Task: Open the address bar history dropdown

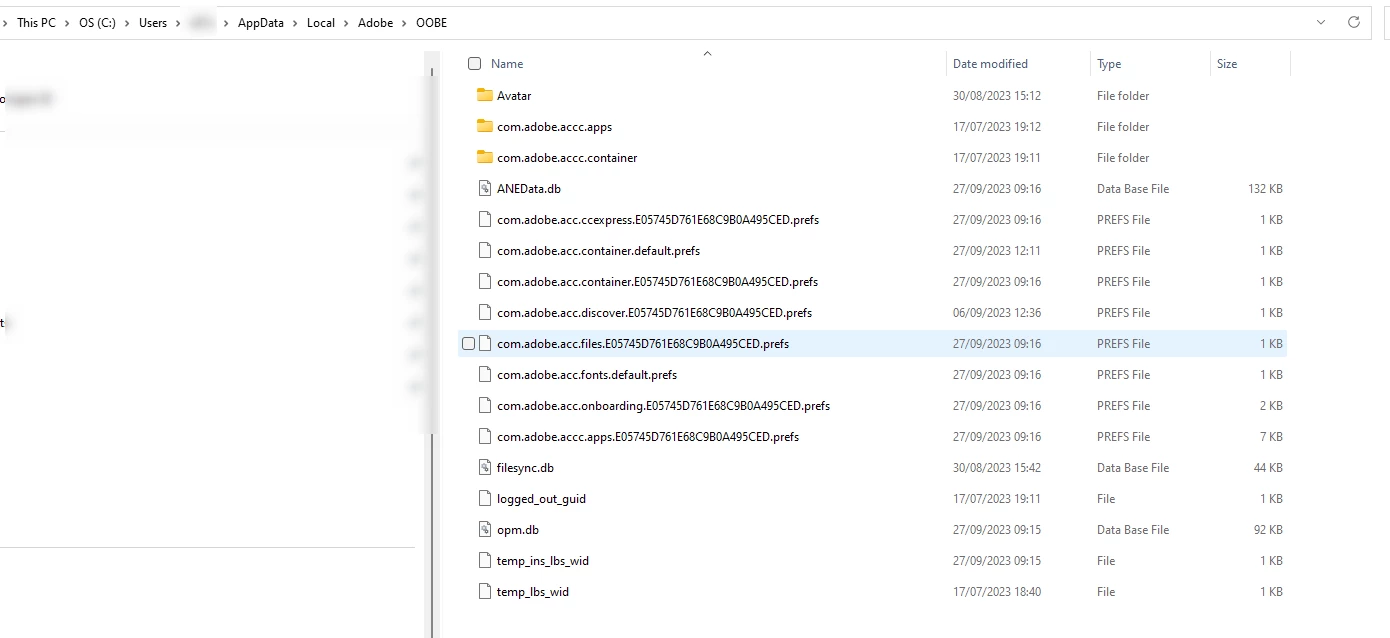Action: click(1321, 22)
